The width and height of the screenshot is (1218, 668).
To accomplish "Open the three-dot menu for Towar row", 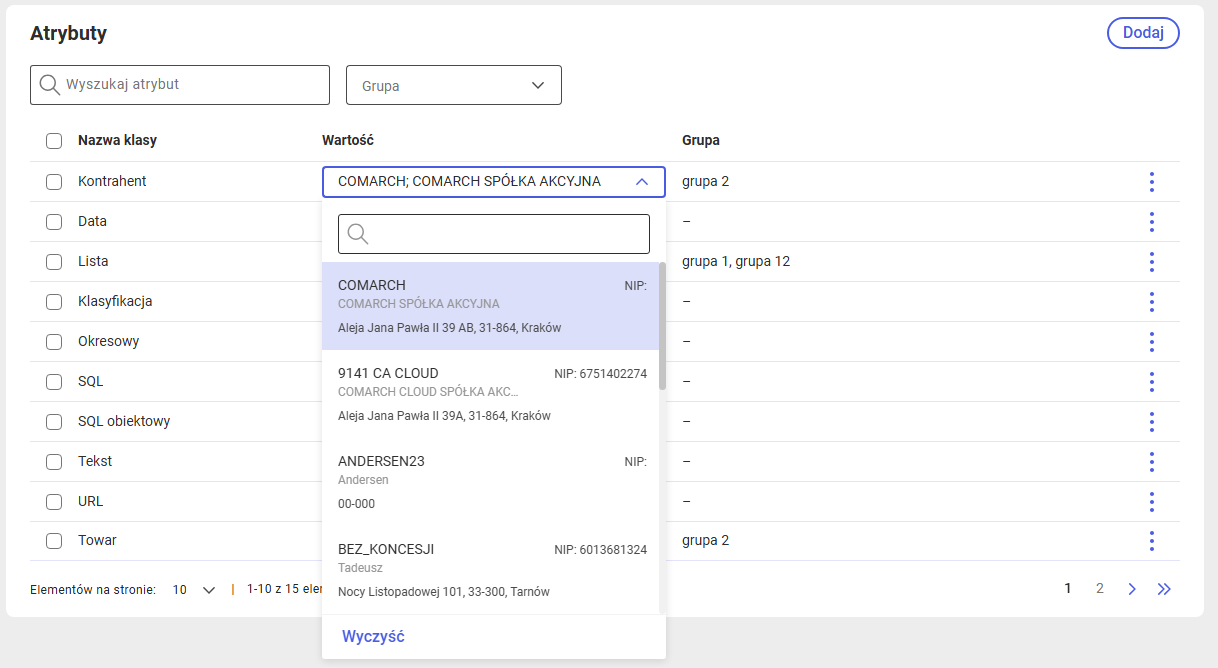I will tap(1152, 541).
